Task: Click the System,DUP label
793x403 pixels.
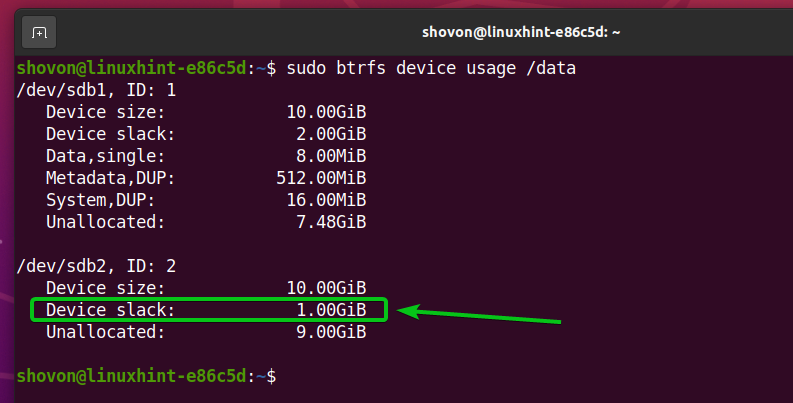Action: point(101,200)
